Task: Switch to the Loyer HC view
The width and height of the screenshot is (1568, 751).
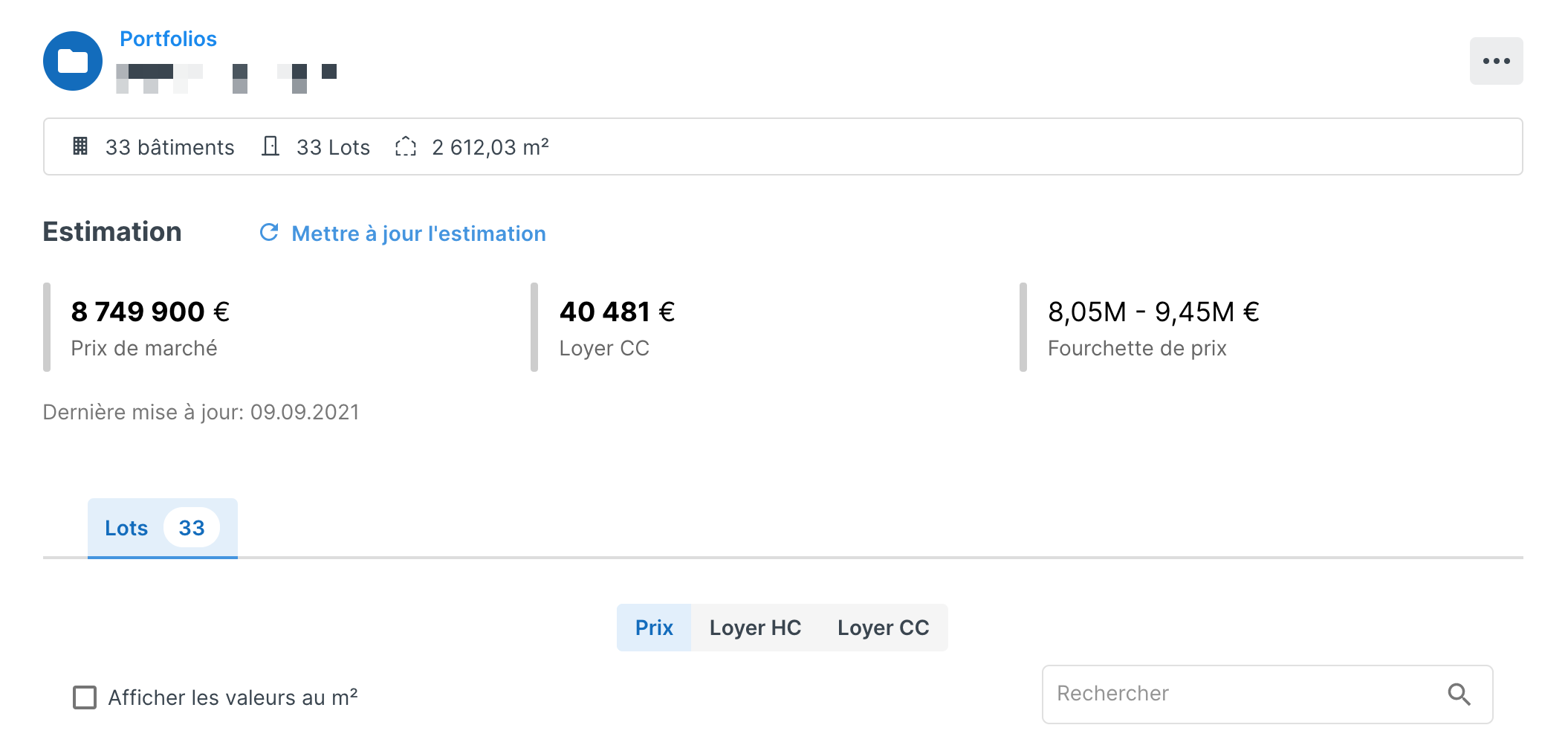Action: click(755, 628)
